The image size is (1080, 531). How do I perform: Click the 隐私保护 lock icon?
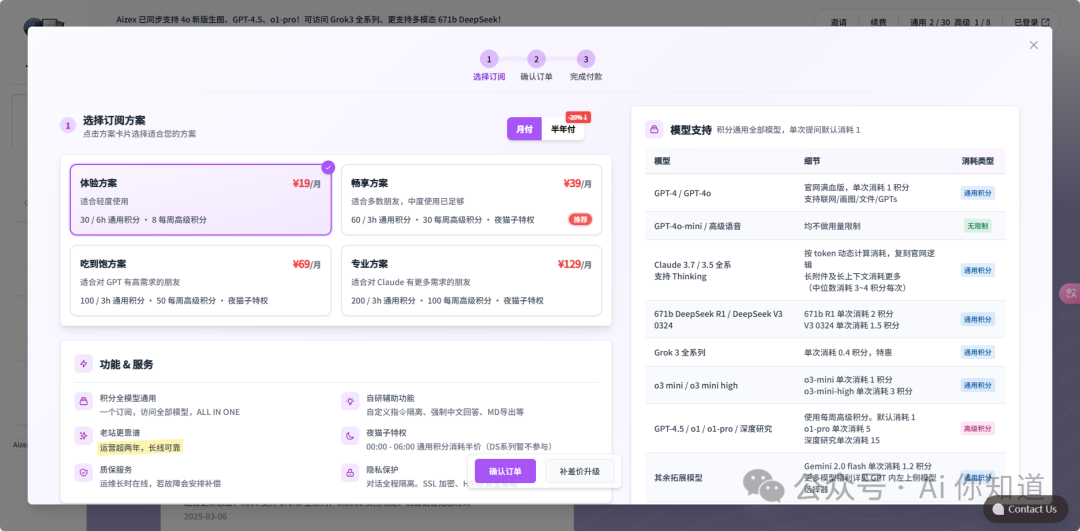(x=350, y=472)
